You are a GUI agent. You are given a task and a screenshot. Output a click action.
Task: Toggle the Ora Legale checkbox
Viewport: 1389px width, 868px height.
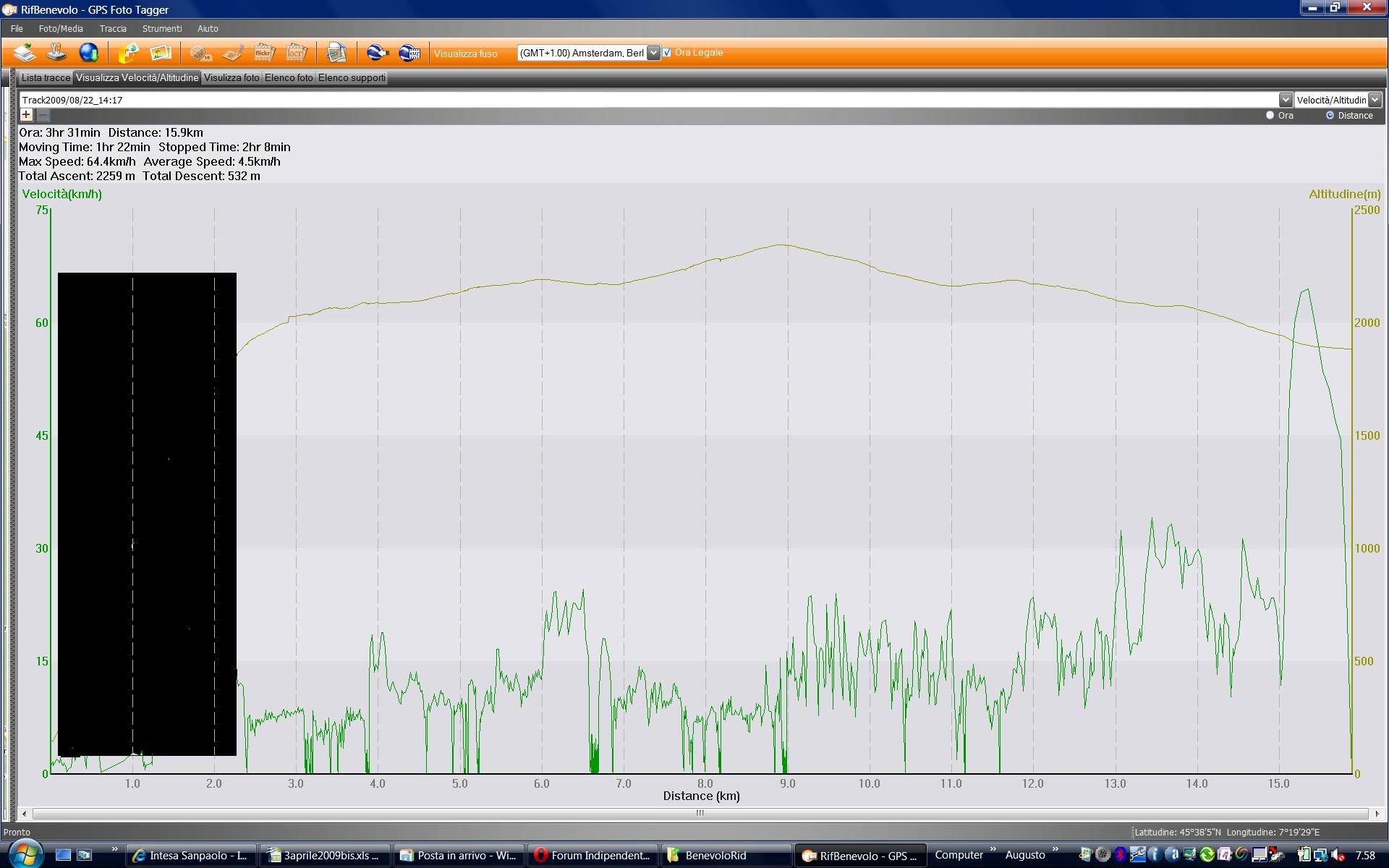(667, 52)
